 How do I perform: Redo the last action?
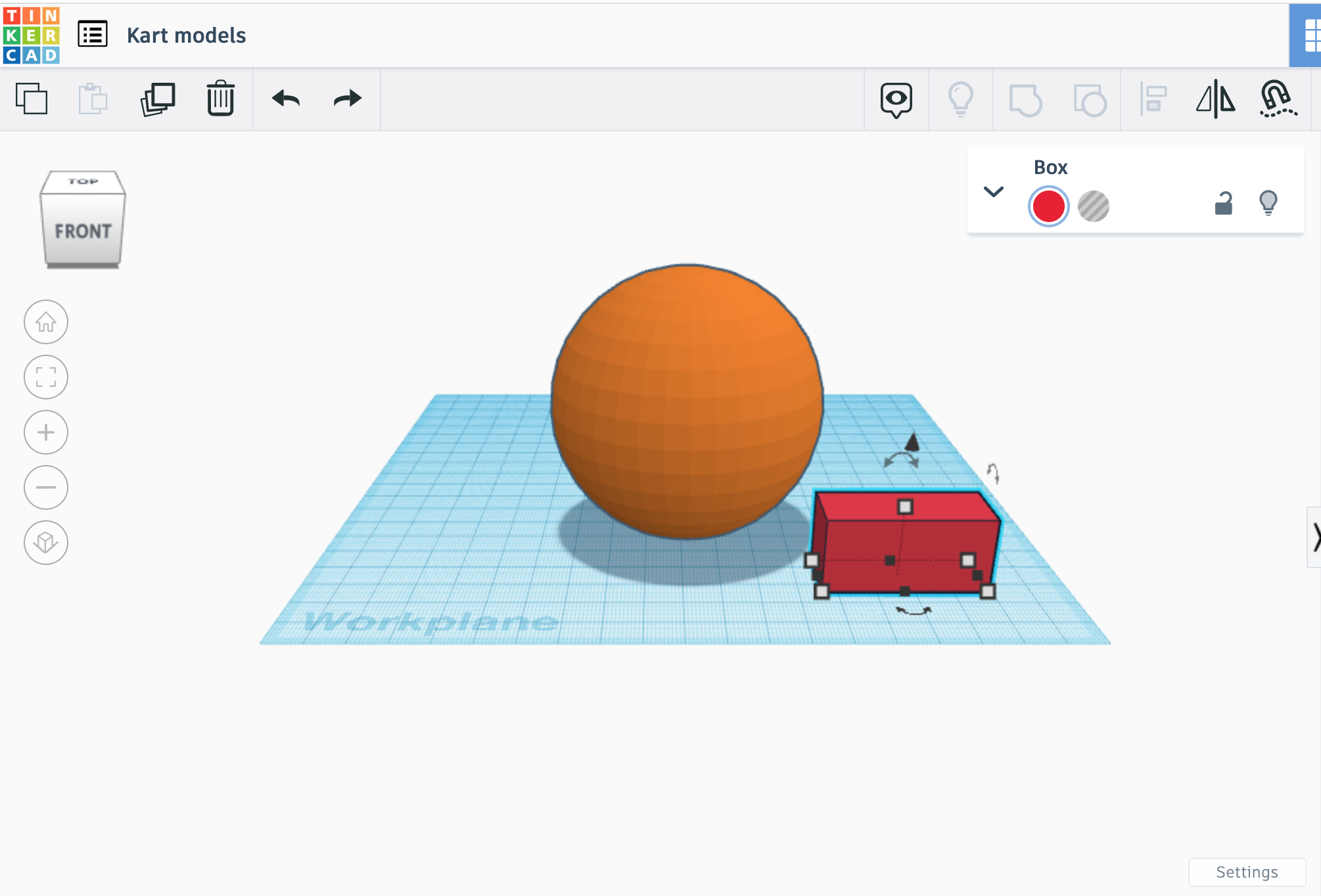coord(347,99)
